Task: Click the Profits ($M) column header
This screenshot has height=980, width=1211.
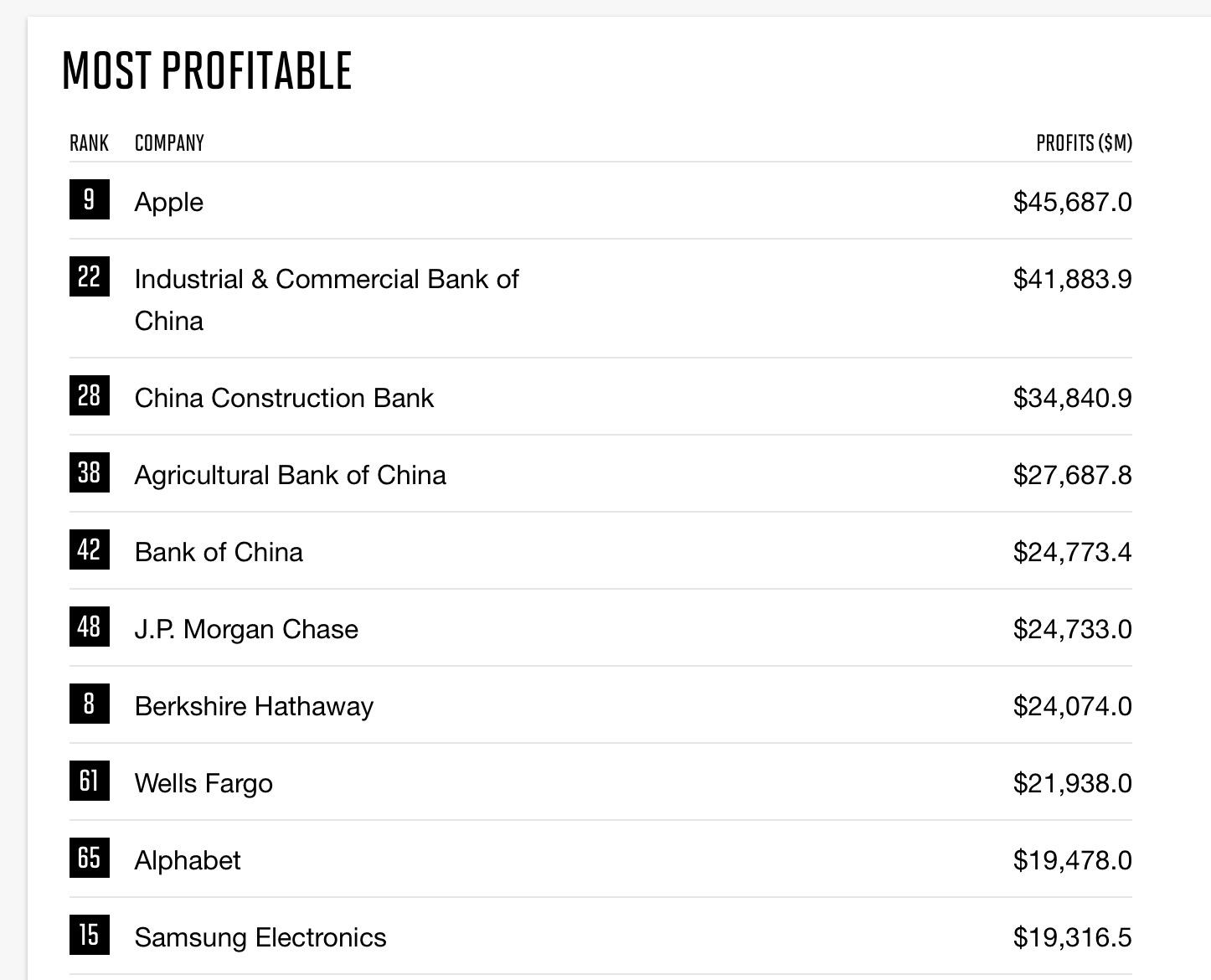Action: point(1084,143)
